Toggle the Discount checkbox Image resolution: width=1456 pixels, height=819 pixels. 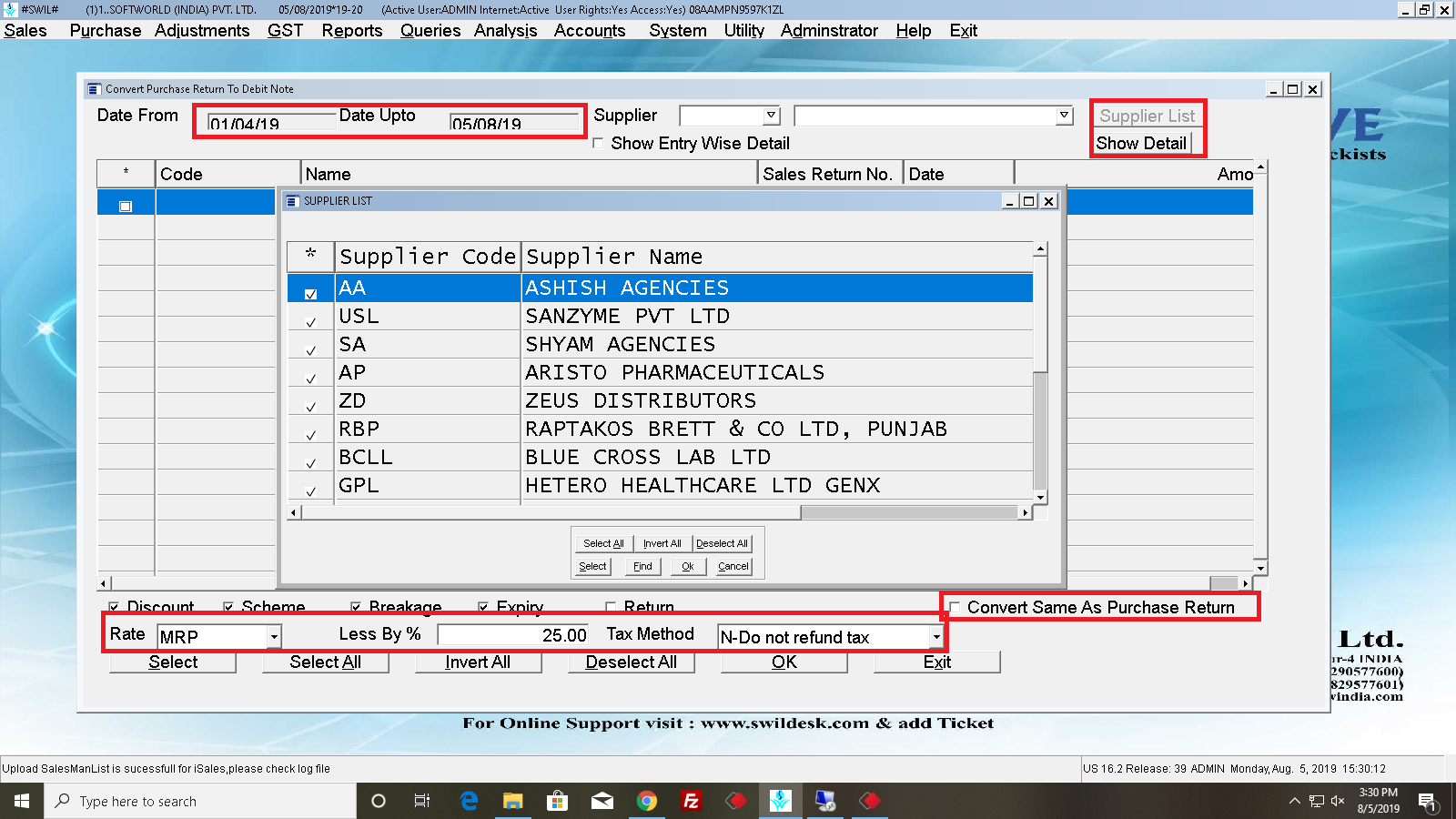pyautogui.click(x=114, y=606)
